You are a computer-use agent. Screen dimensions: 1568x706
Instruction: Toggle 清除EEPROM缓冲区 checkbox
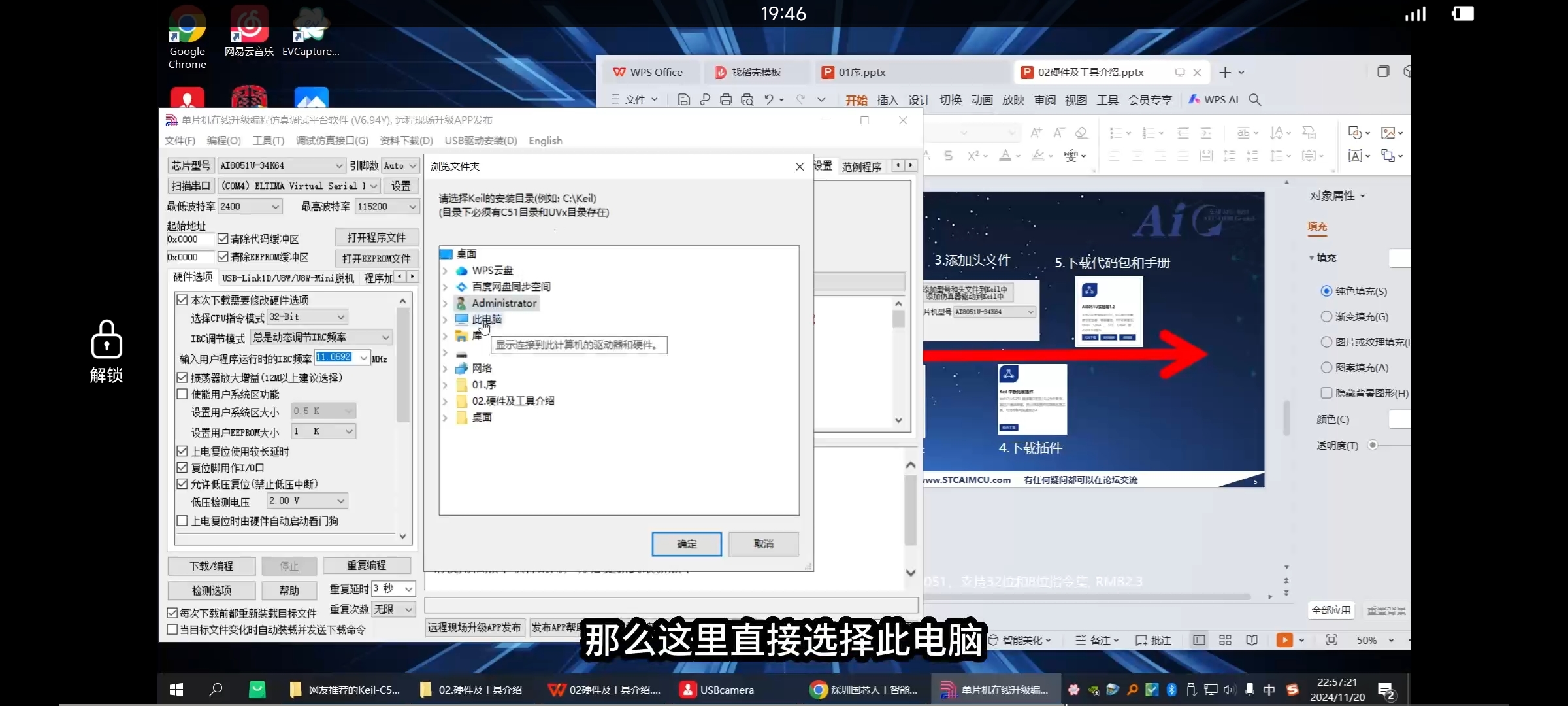coord(223,257)
